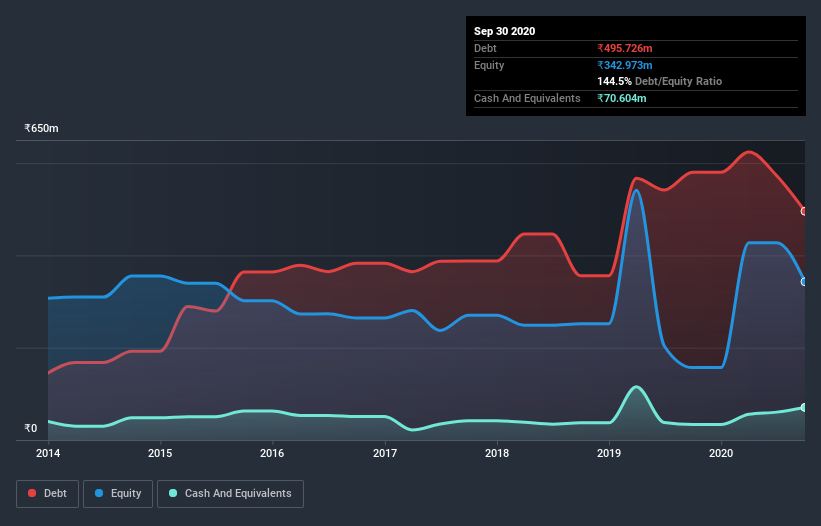Click the 2016 x-axis label
The image size is (821, 526).
tap(272, 453)
